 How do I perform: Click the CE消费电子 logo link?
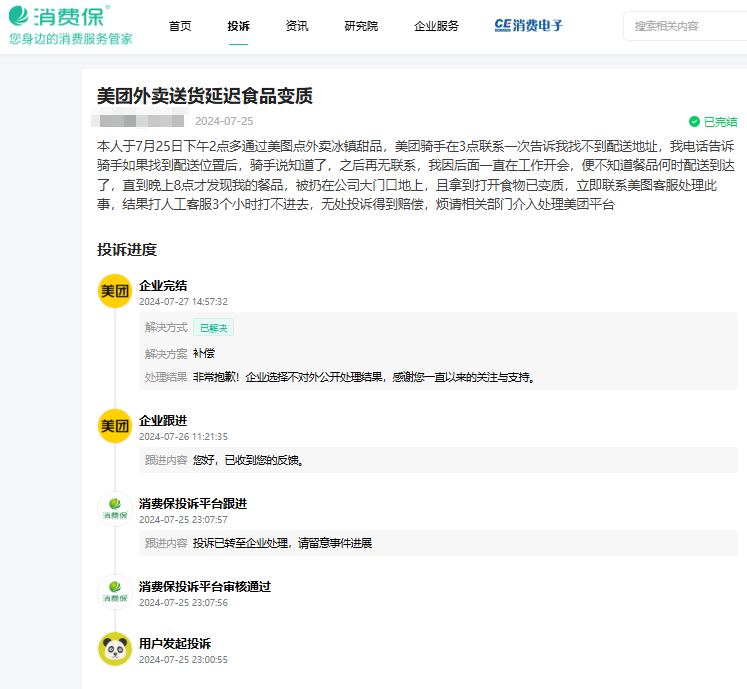click(528, 25)
